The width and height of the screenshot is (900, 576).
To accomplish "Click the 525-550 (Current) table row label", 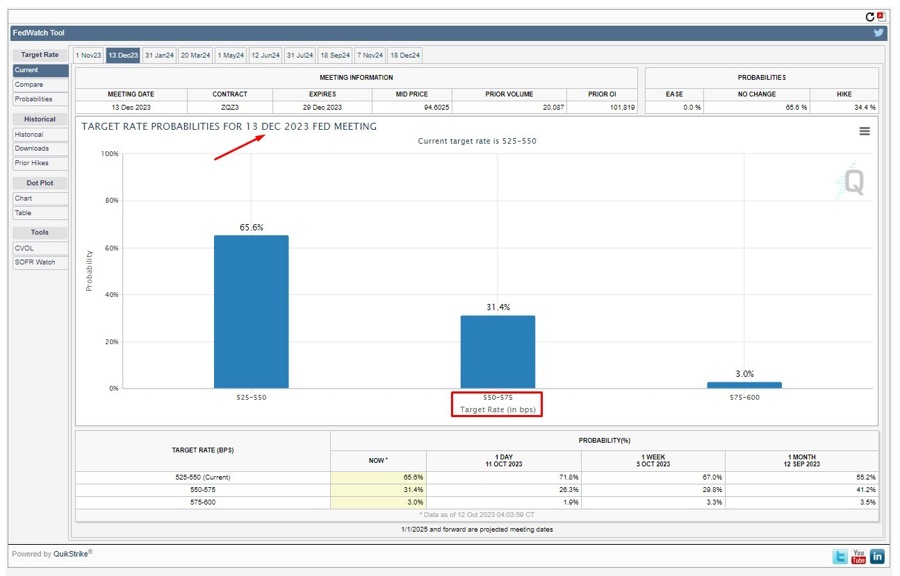I will click(203, 477).
